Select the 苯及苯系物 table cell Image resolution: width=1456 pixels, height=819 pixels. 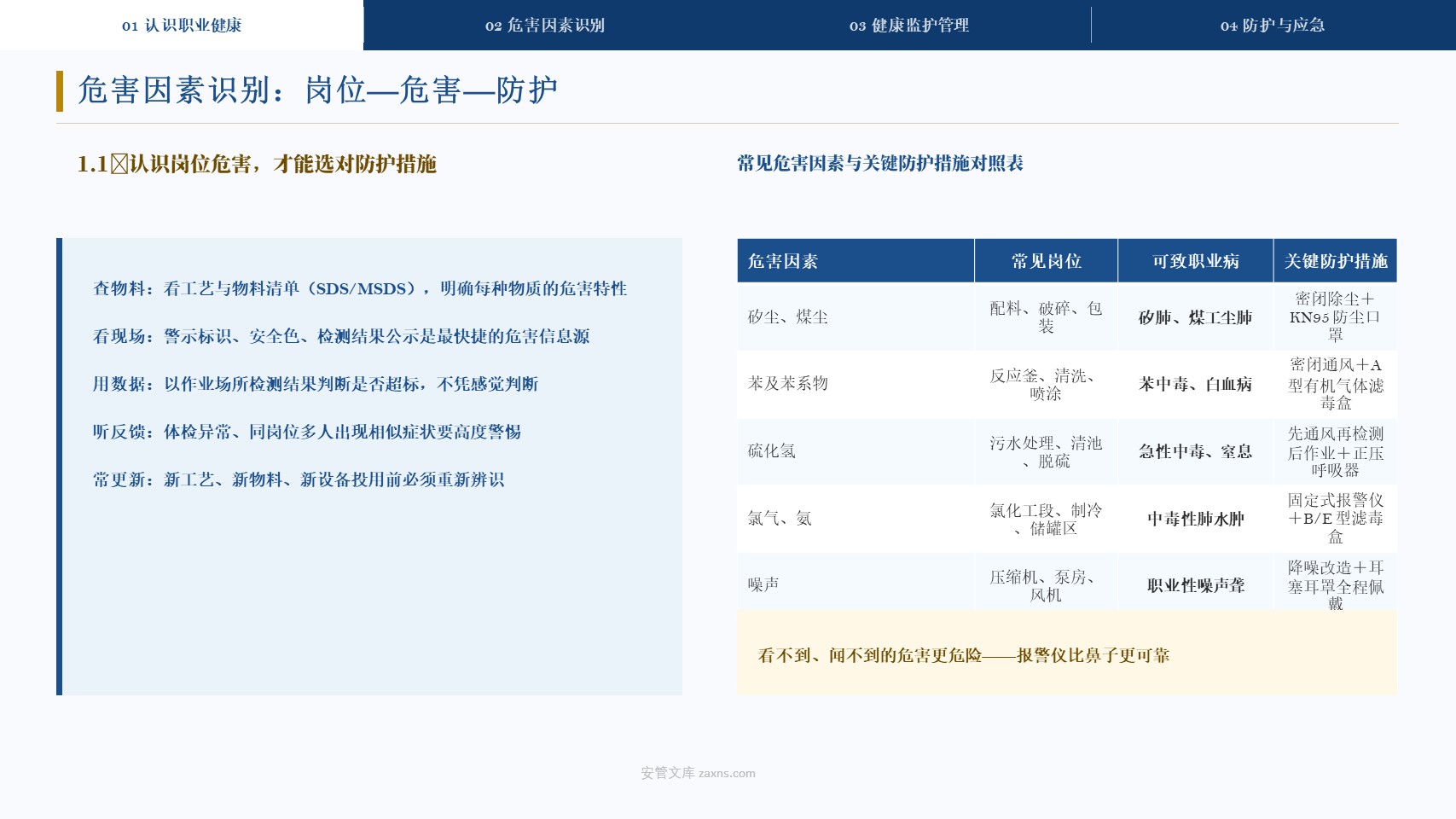coord(856,384)
